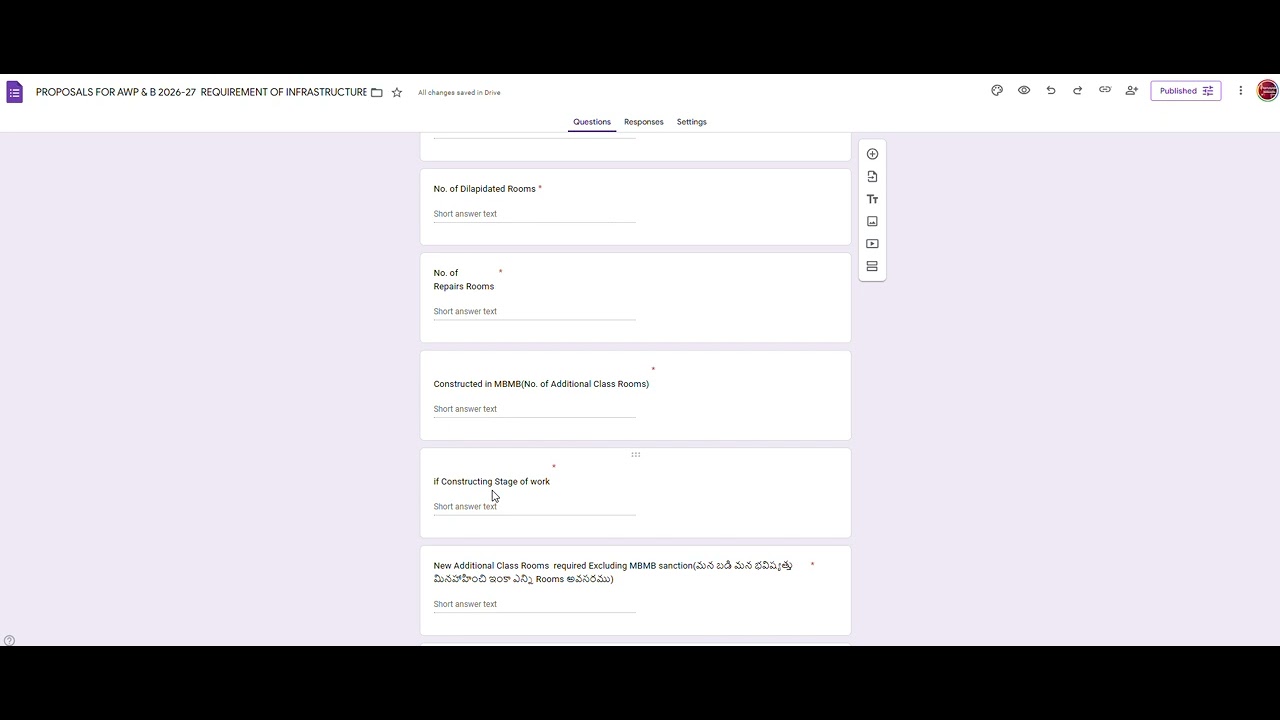Image resolution: width=1280 pixels, height=720 pixels.
Task: Add title and description
Action: [x=872, y=199]
